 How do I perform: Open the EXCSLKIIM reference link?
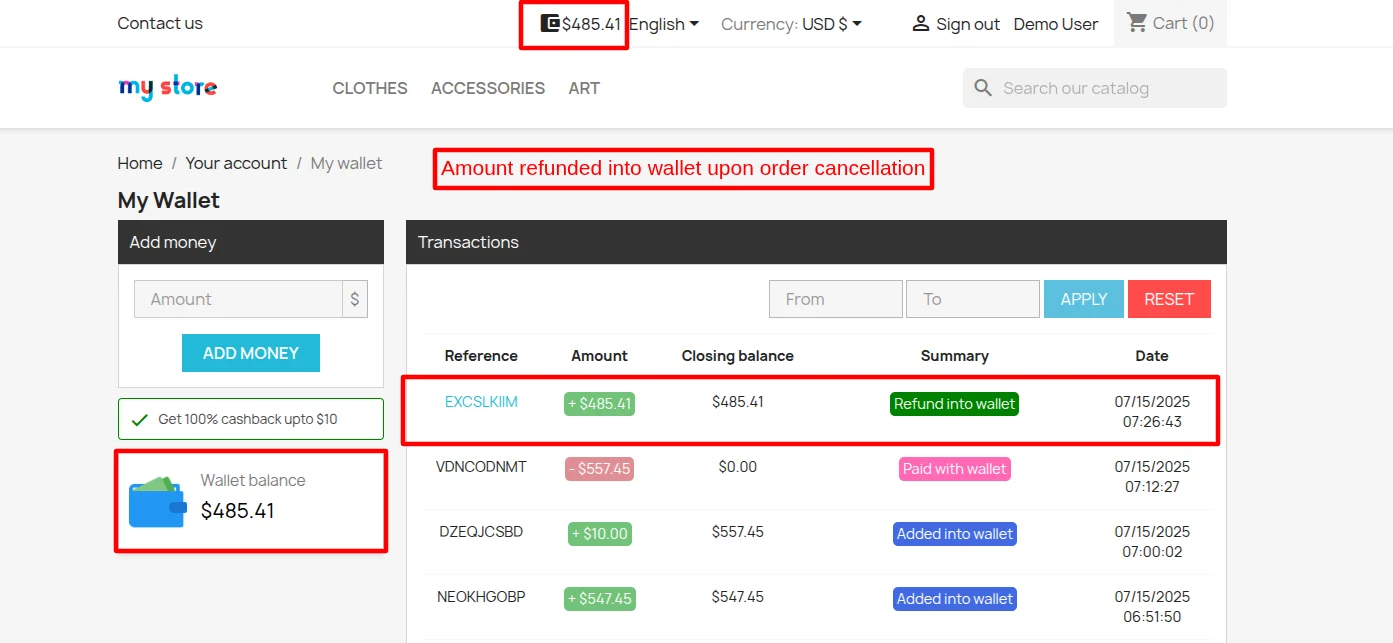coord(481,402)
